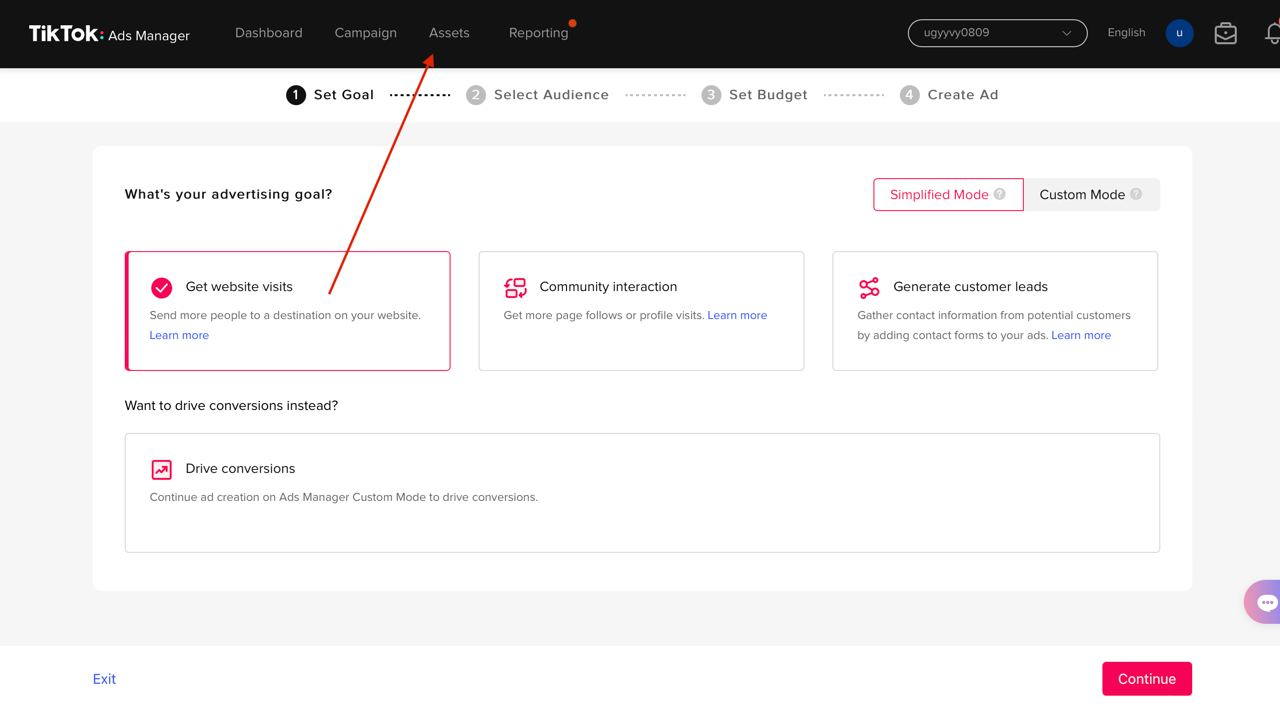This screenshot has height=708, width=1280.
Task: Click the Continue button
Action: pos(1147,679)
